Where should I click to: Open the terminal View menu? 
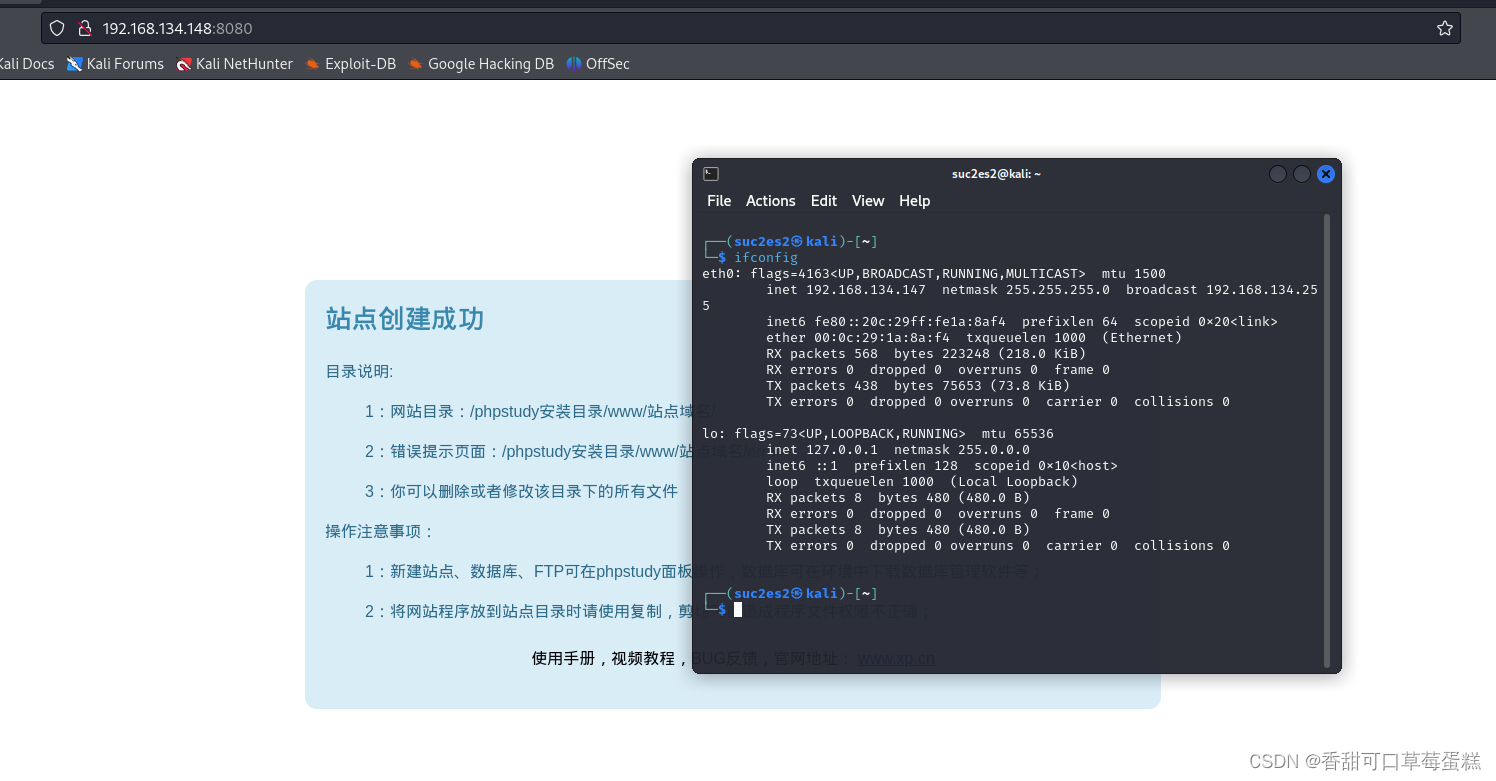point(868,201)
